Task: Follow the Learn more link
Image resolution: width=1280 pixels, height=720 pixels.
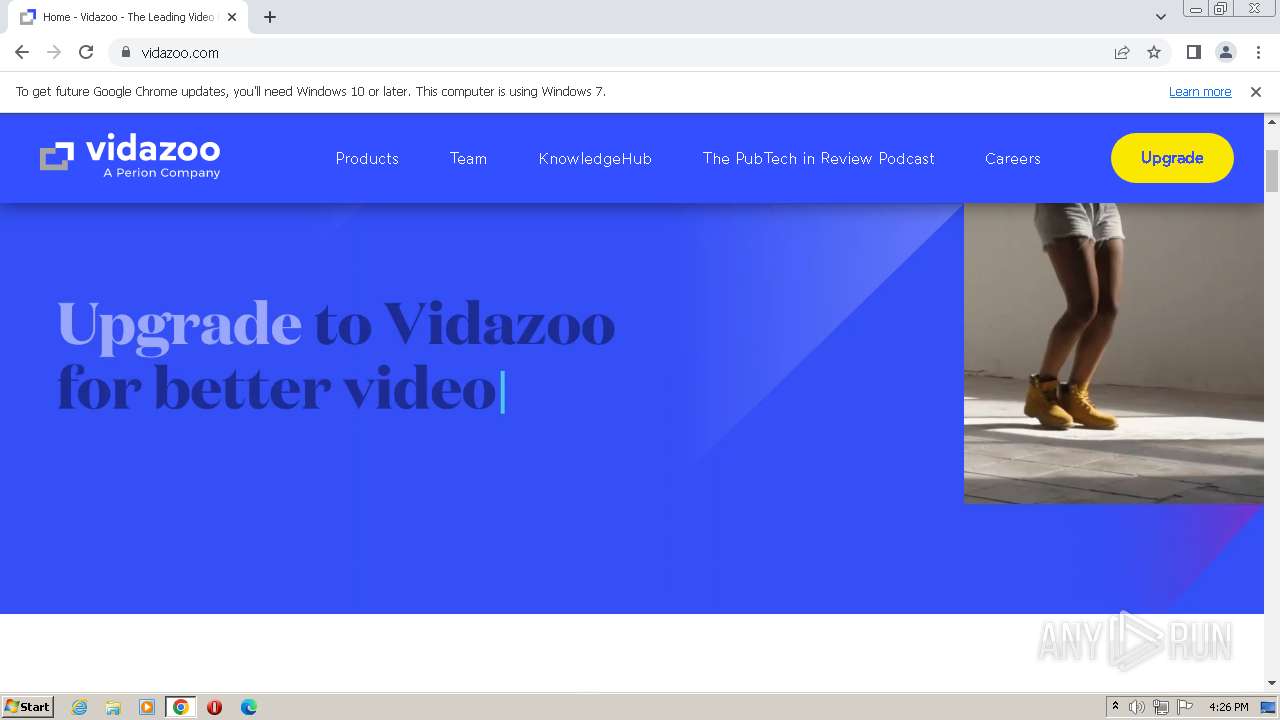Action: pyautogui.click(x=1200, y=91)
